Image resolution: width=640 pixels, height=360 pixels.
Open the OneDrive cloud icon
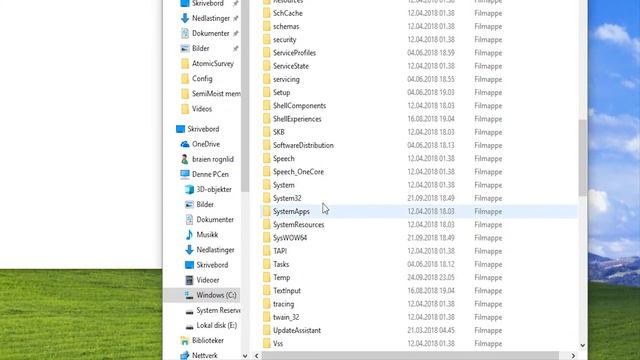(x=185, y=144)
